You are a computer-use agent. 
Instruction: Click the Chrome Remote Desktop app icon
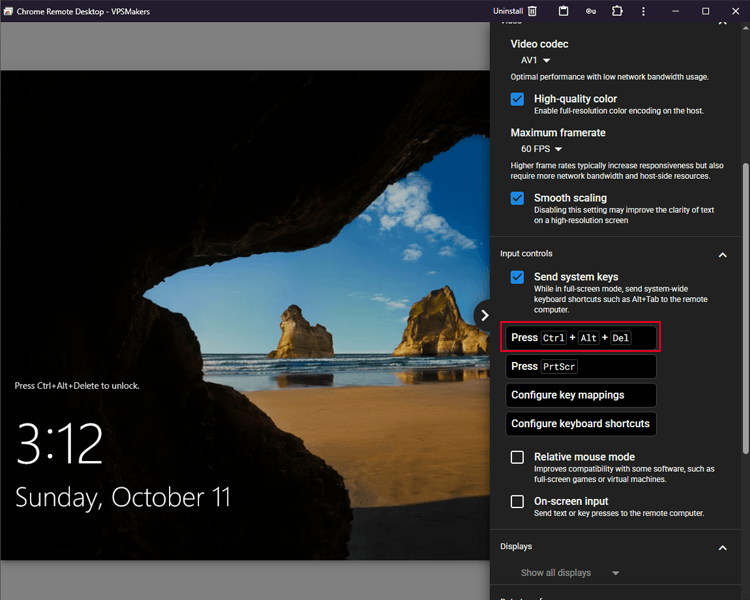tap(8, 11)
